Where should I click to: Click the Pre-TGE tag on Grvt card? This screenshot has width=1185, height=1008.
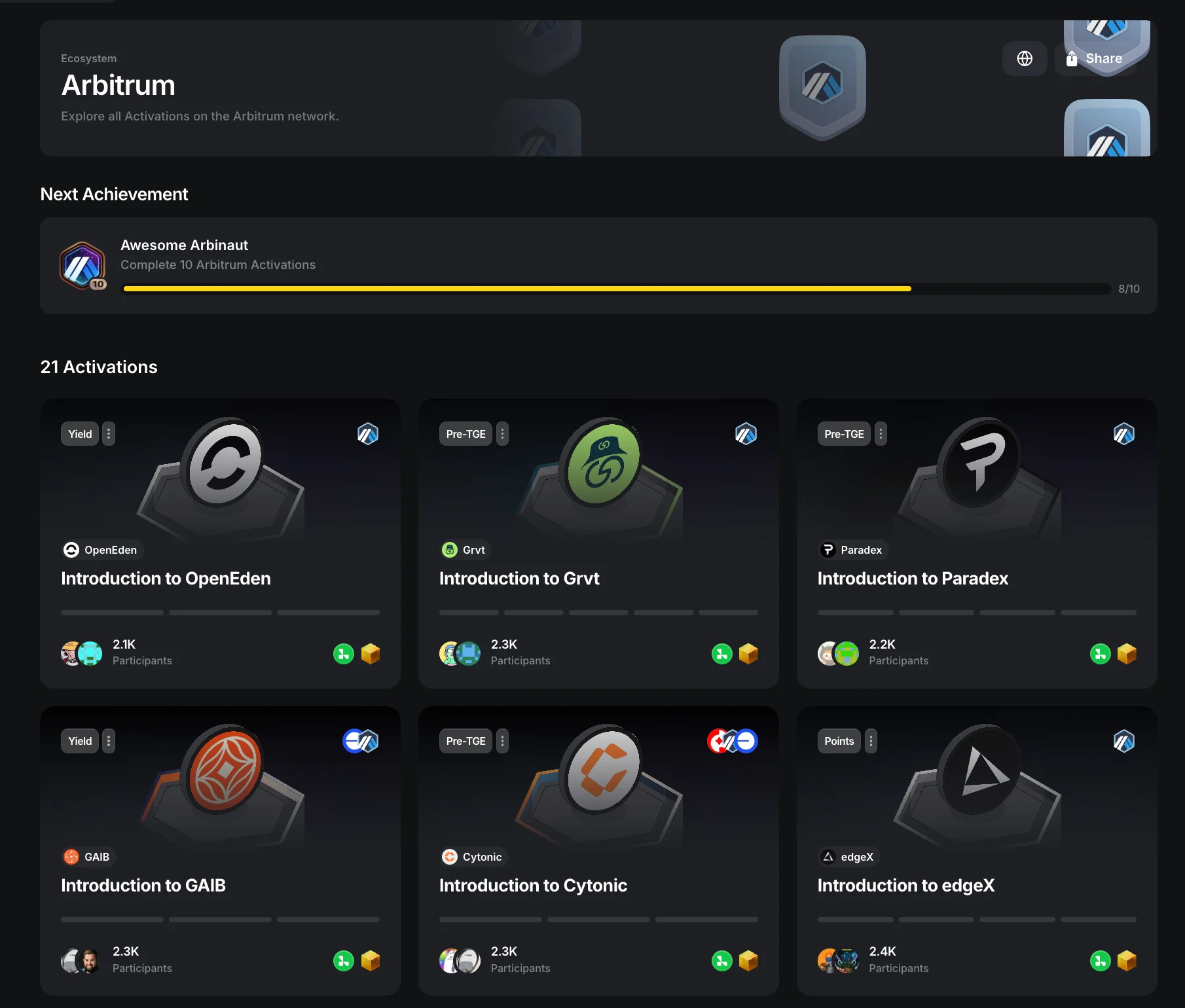[465, 434]
